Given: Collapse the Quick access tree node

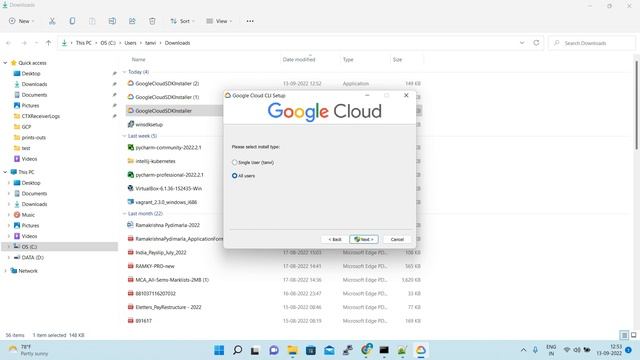Looking at the screenshot, I should tap(5, 63).
